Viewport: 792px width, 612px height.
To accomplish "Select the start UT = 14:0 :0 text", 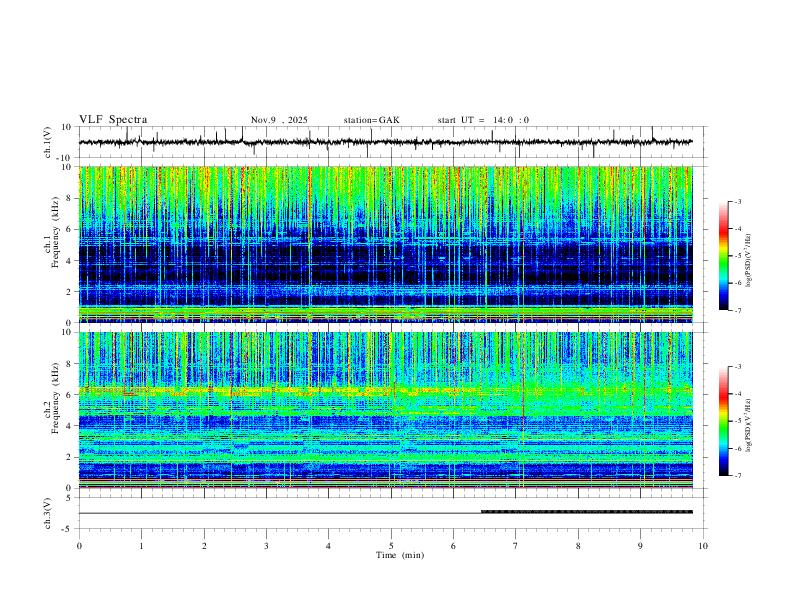I will click(x=483, y=120).
